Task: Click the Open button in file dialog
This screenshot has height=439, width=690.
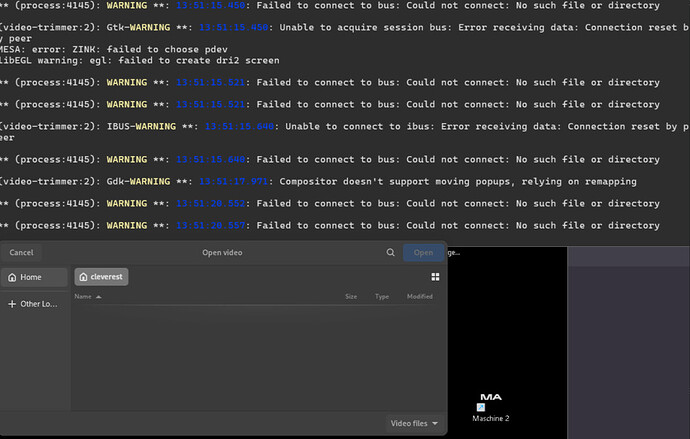Action: [423, 252]
